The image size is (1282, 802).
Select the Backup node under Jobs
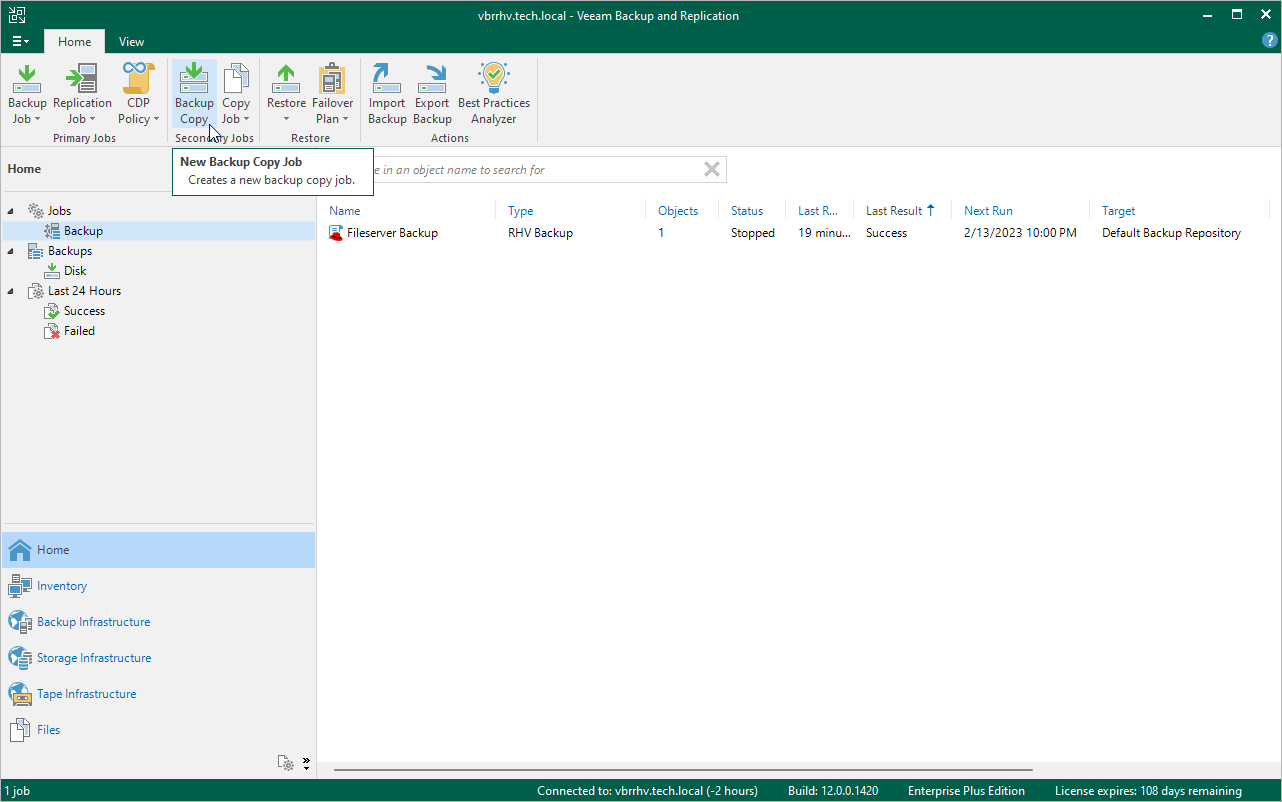[83, 231]
